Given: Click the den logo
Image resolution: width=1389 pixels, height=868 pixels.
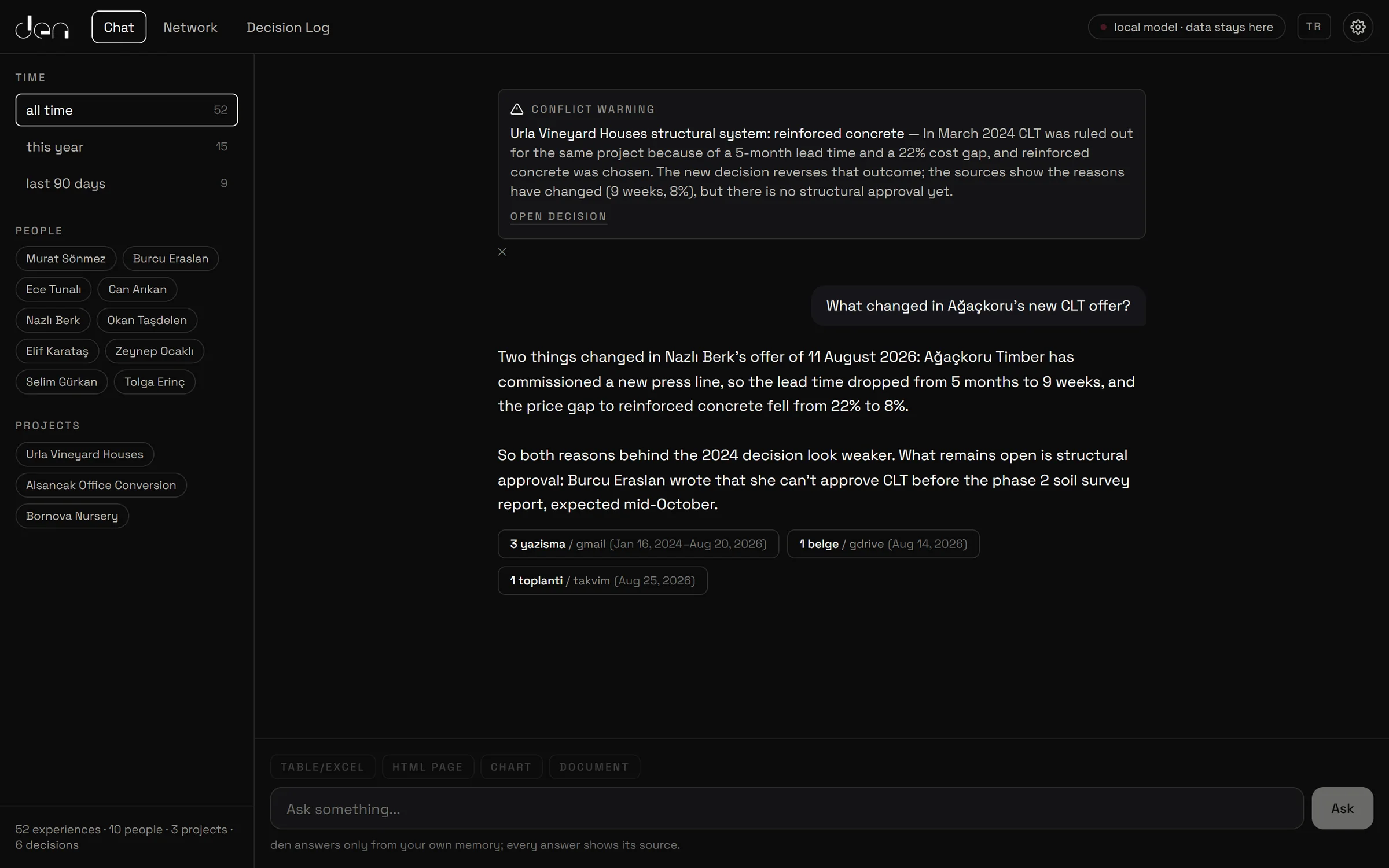Looking at the screenshot, I should (x=42, y=27).
